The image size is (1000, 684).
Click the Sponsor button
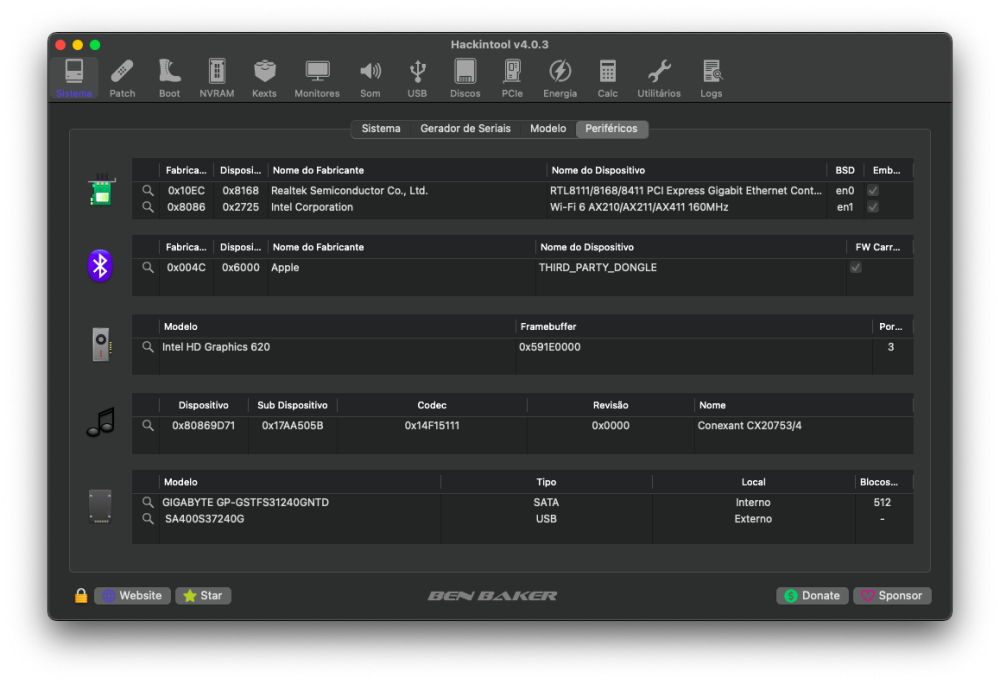click(x=892, y=595)
